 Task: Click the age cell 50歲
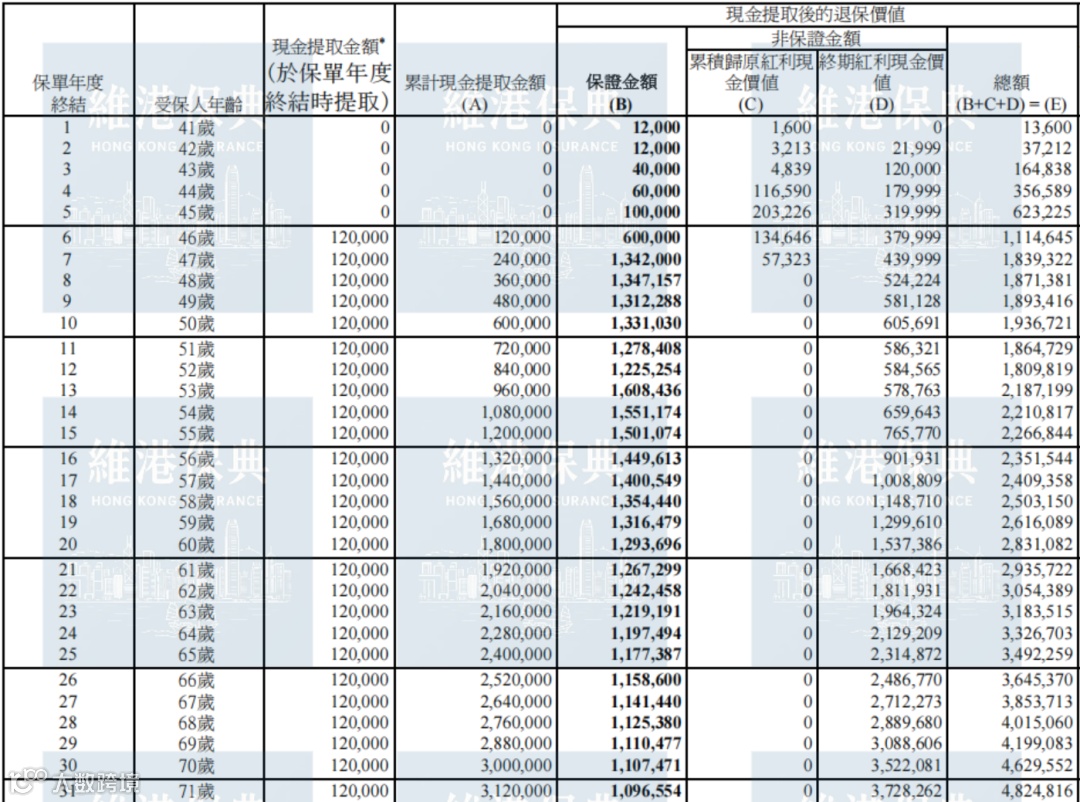pos(196,323)
